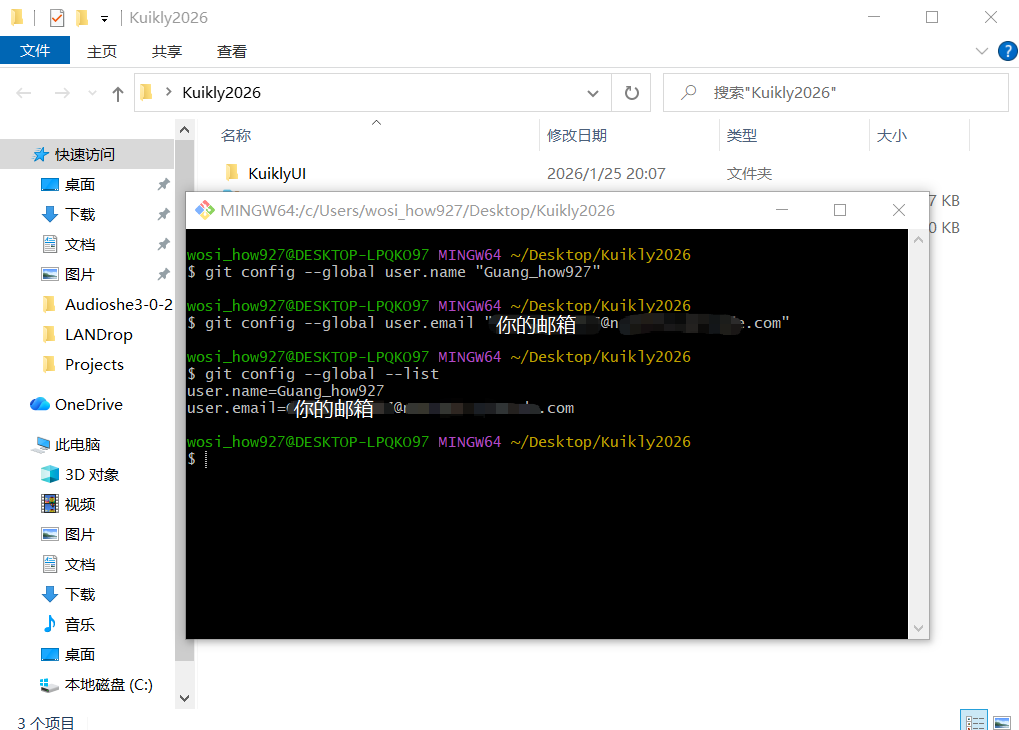Switch to large thumbnails view icon

pos(1002,722)
